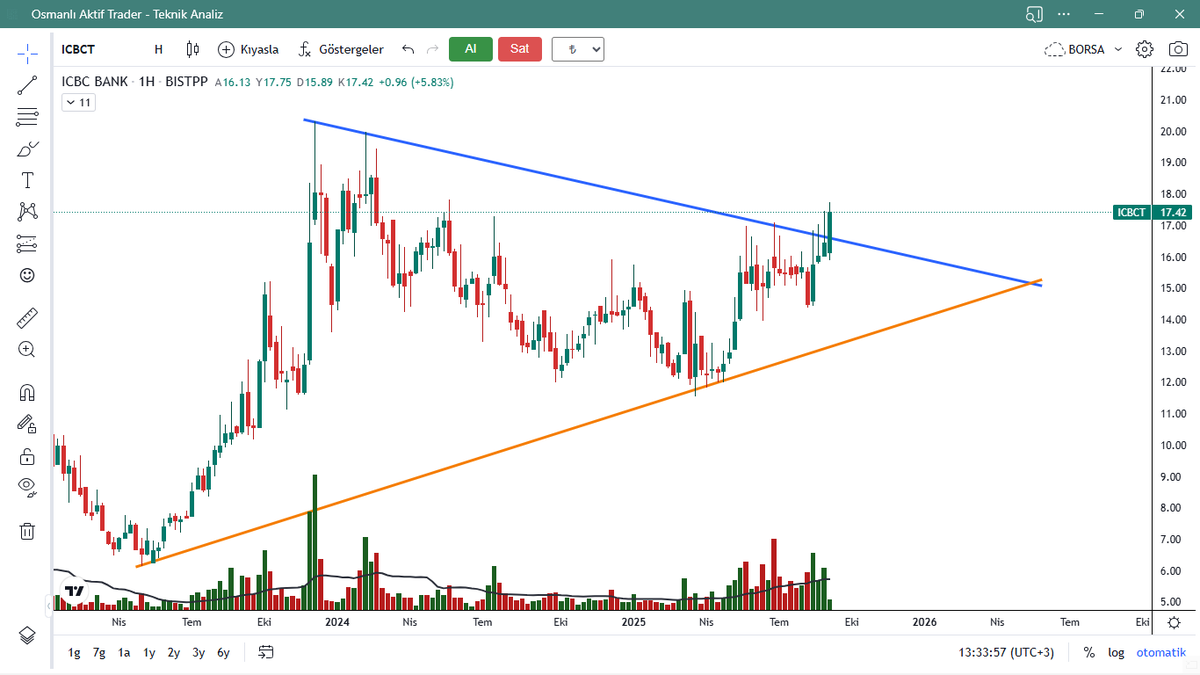Select the ruler measure tool
This screenshot has width=1200, height=675.
[27, 319]
